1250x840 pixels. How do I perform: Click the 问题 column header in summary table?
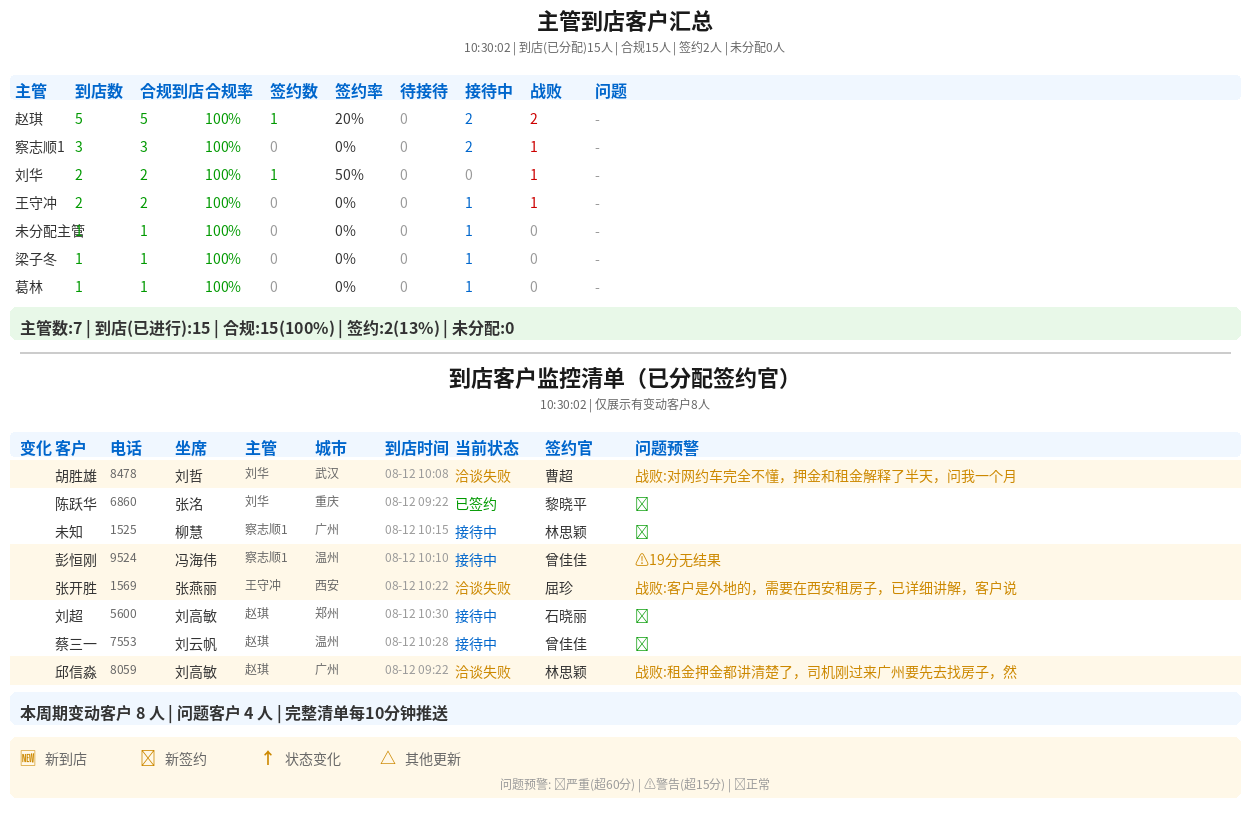tap(611, 91)
